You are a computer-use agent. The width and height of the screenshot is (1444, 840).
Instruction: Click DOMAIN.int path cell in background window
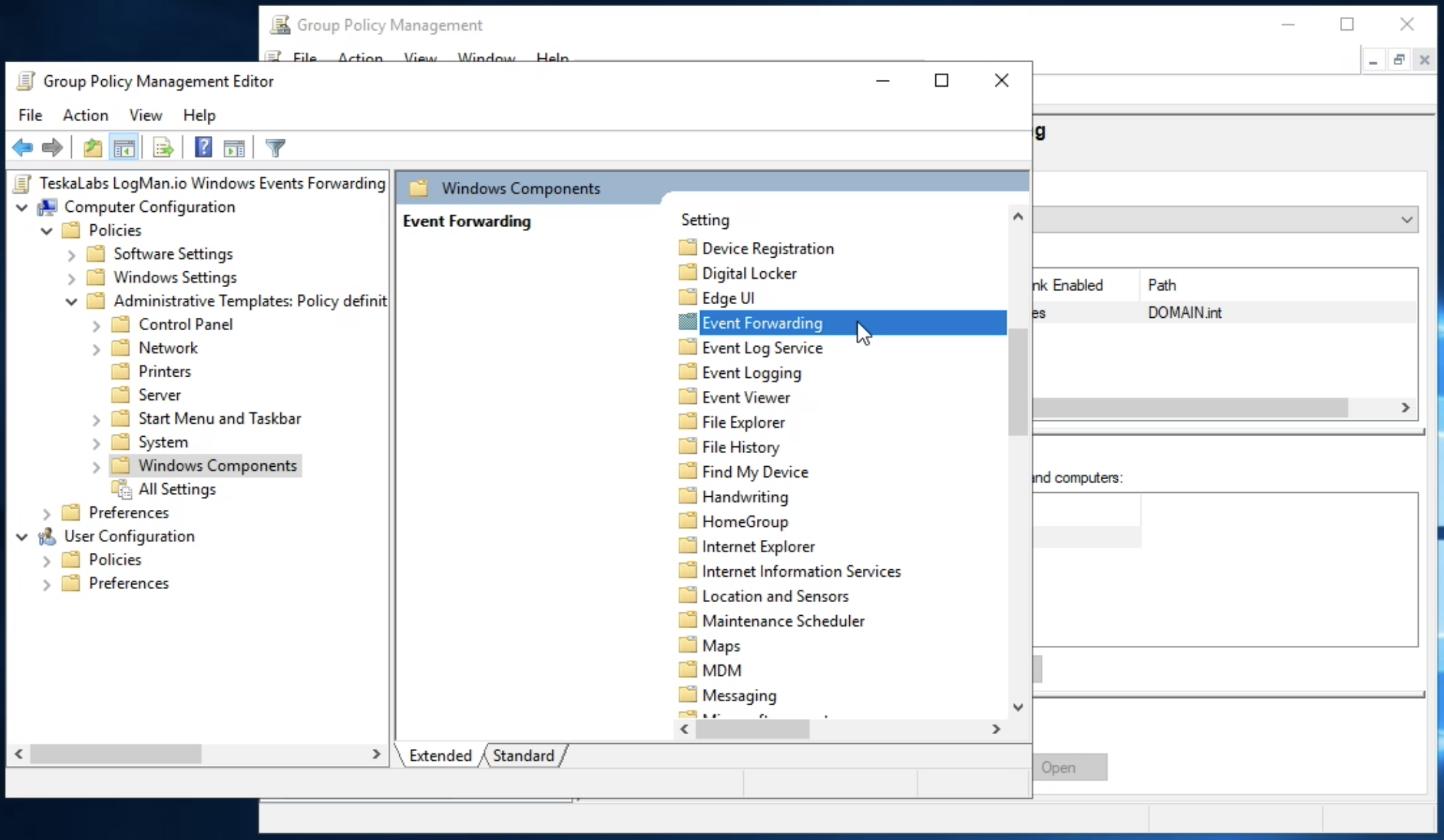click(1184, 312)
